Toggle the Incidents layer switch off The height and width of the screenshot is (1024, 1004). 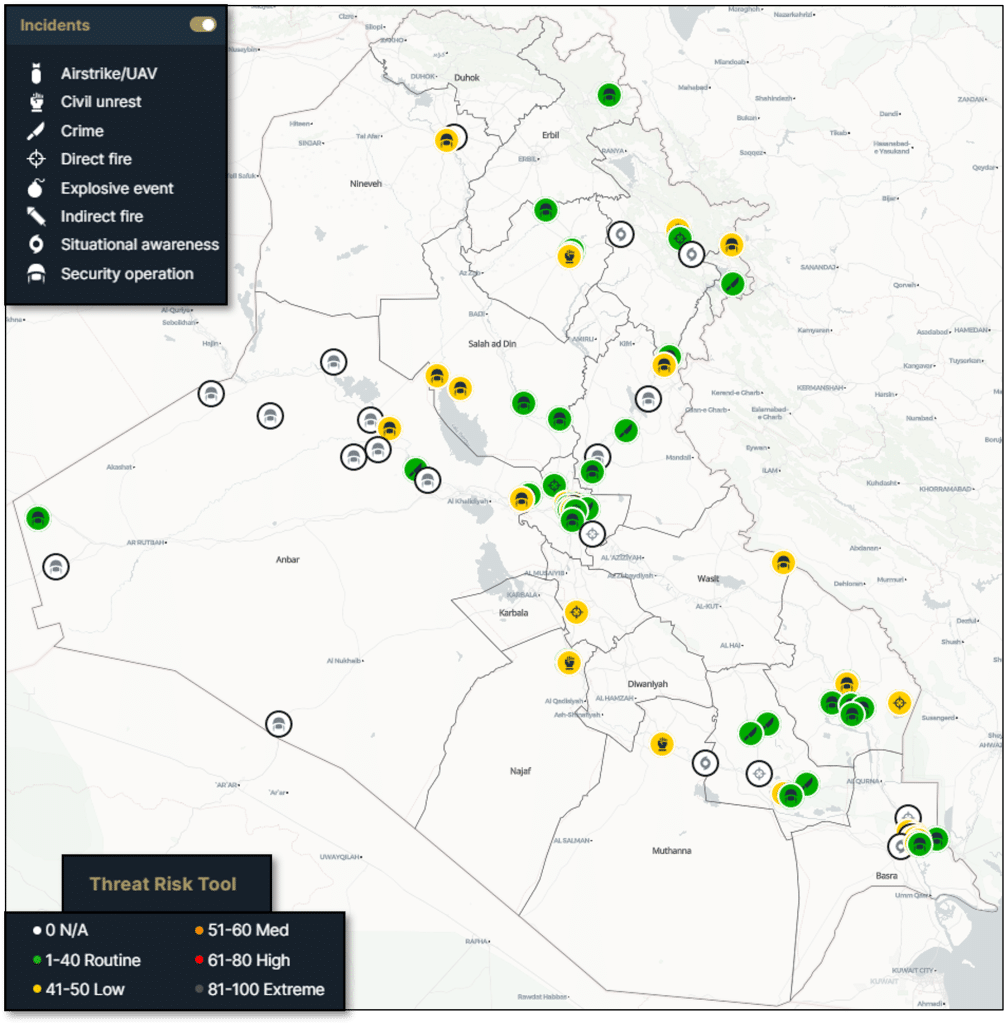tap(203, 25)
